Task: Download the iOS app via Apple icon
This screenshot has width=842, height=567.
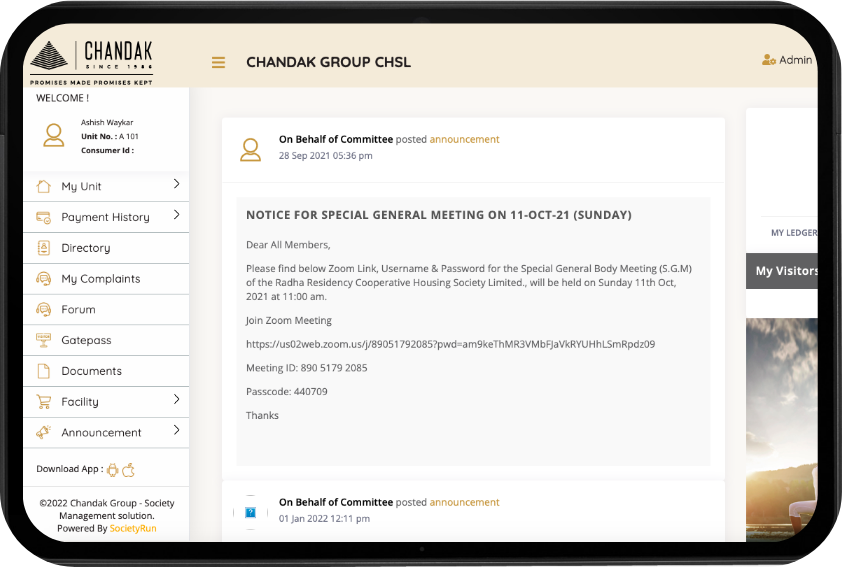Action: click(x=128, y=469)
